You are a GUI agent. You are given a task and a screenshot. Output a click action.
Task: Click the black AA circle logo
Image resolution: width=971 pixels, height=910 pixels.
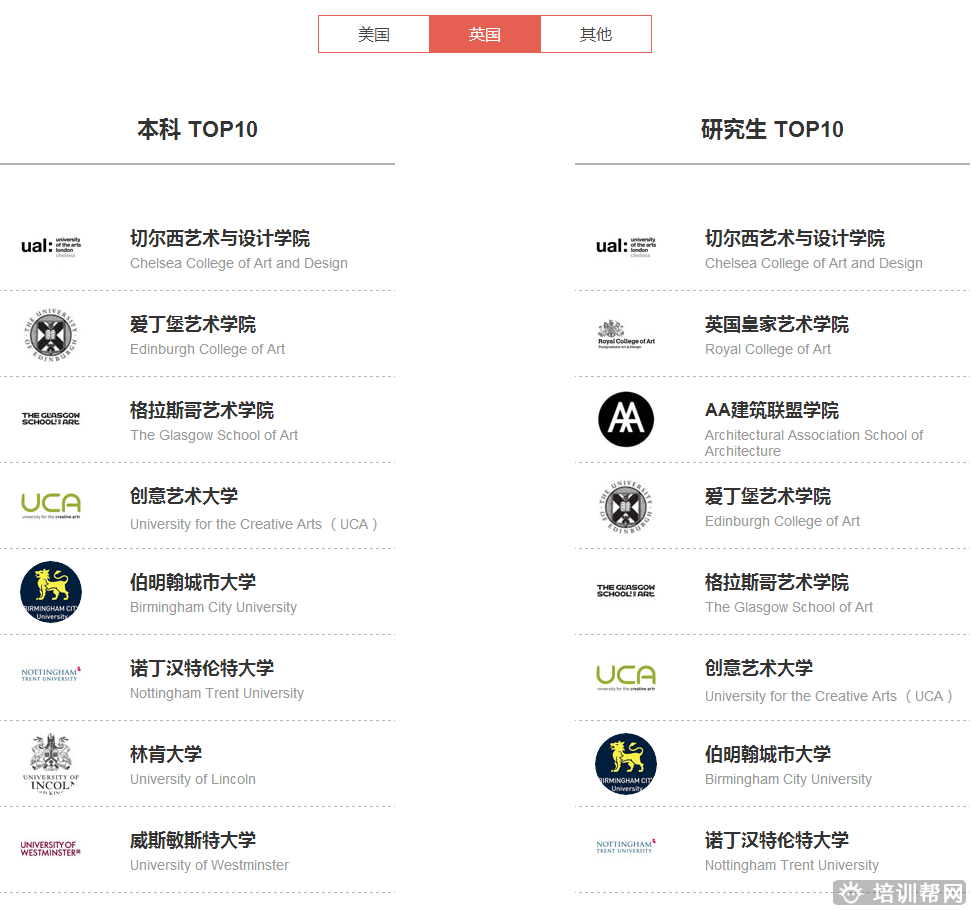[626, 419]
